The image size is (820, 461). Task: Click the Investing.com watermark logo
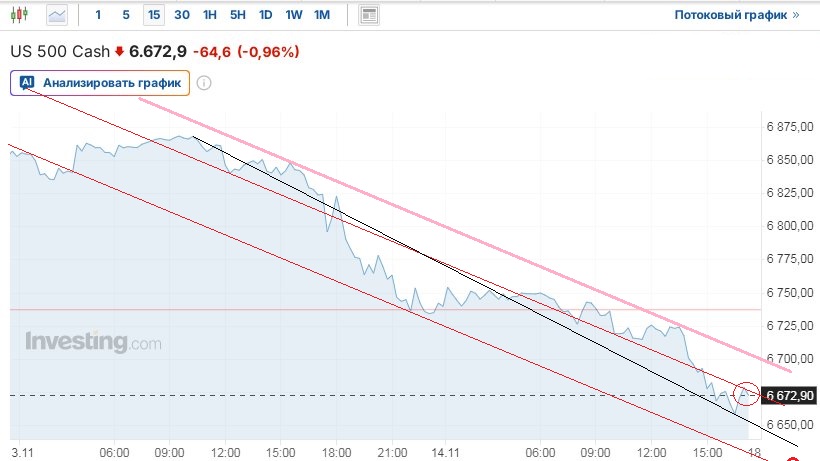pyautogui.click(x=92, y=342)
